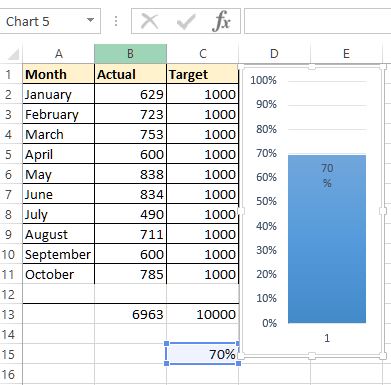This screenshot has height=385, width=391.
Task: Click the cell with value 629
Action: pos(130,94)
